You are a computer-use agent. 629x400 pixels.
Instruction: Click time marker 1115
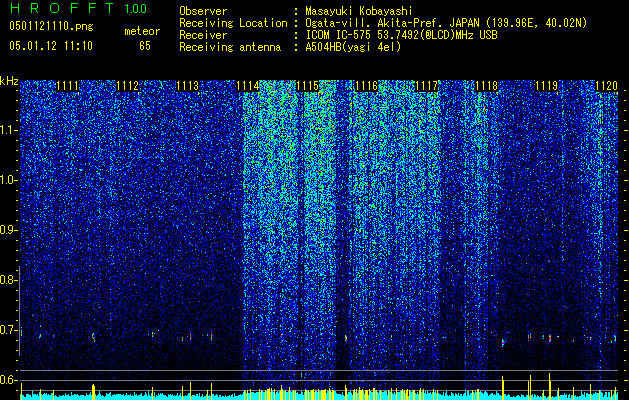(307, 86)
